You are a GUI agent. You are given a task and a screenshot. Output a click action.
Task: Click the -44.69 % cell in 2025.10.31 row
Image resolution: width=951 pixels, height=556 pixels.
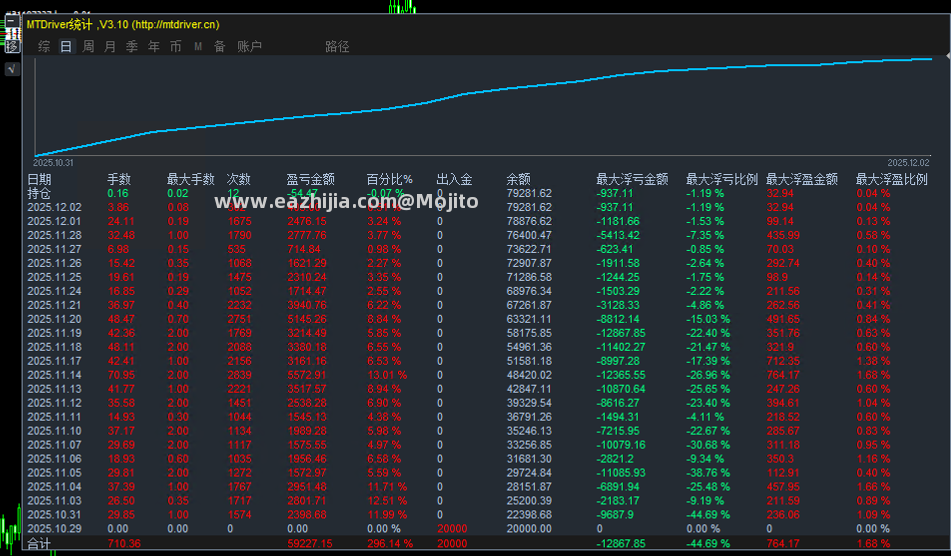pyautogui.click(x=708, y=514)
